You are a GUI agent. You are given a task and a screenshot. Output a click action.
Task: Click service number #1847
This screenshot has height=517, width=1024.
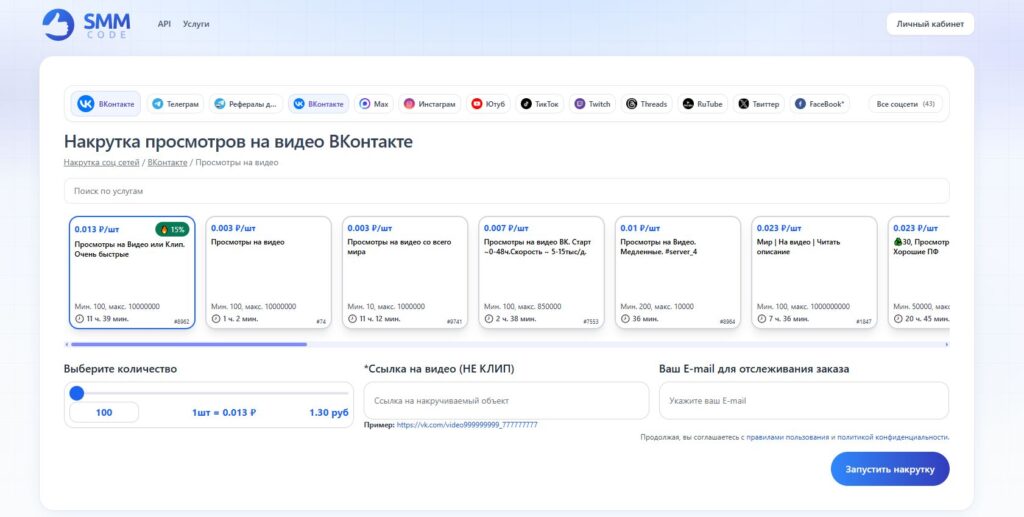(863, 322)
